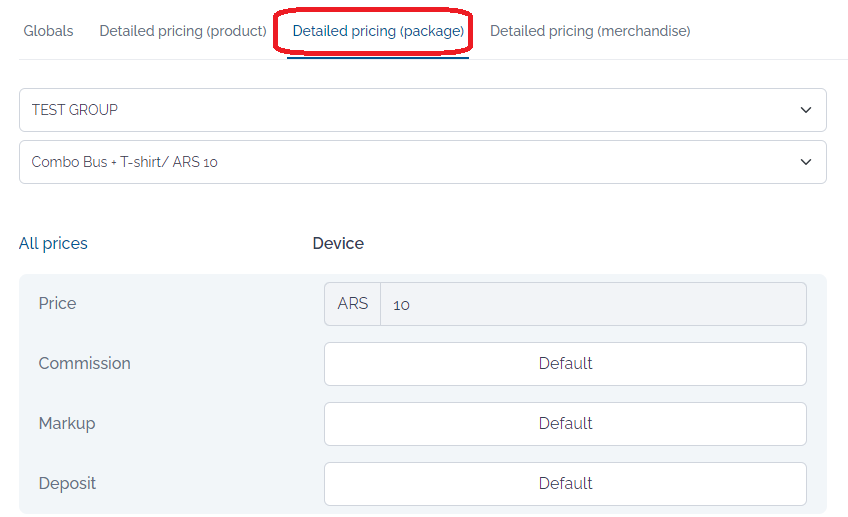Click the Device column header
This screenshot has height=517, width=848.
(x=338, y=243)
